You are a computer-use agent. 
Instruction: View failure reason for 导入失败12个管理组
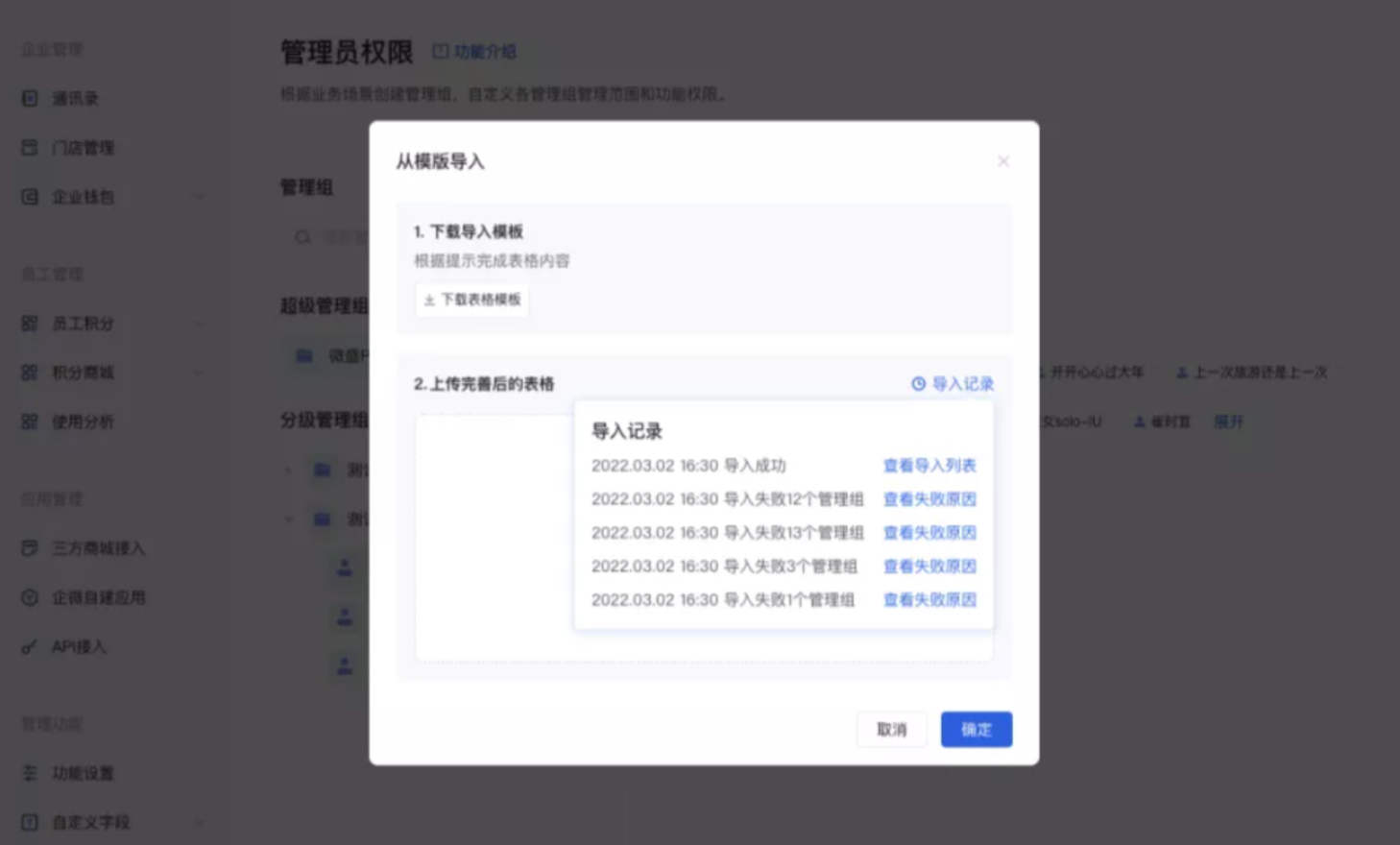pos(929,499)
